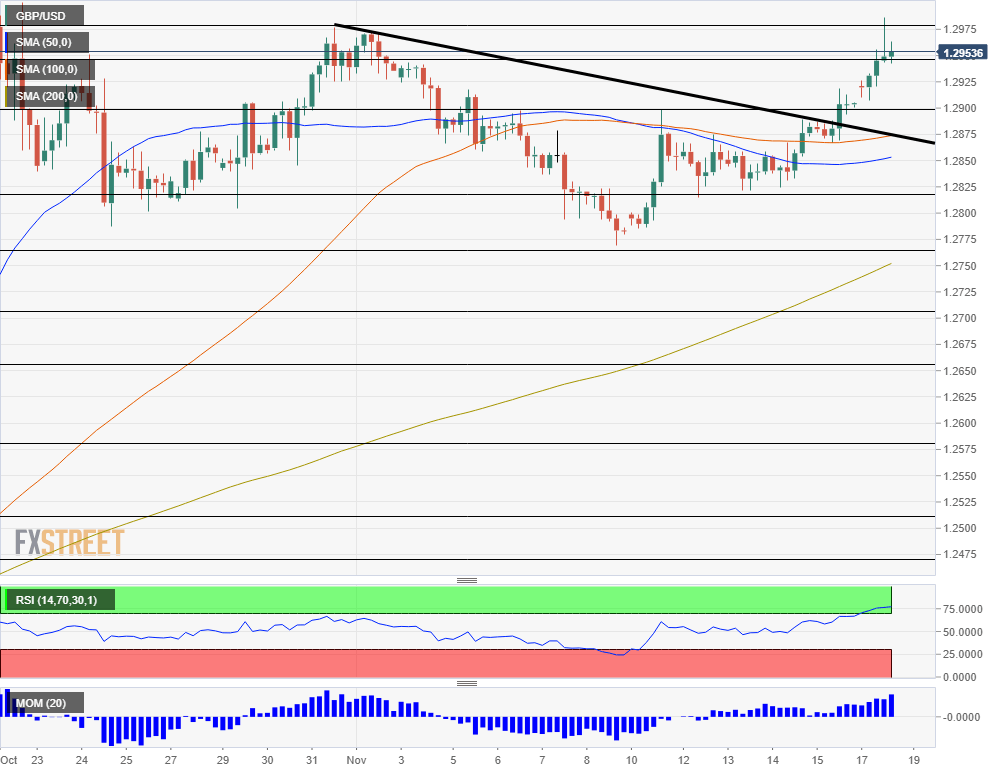The width and height of the screenshot is (1006, 773).
Task: Click the 1.2725 price axis label
Action: point(960,292)
